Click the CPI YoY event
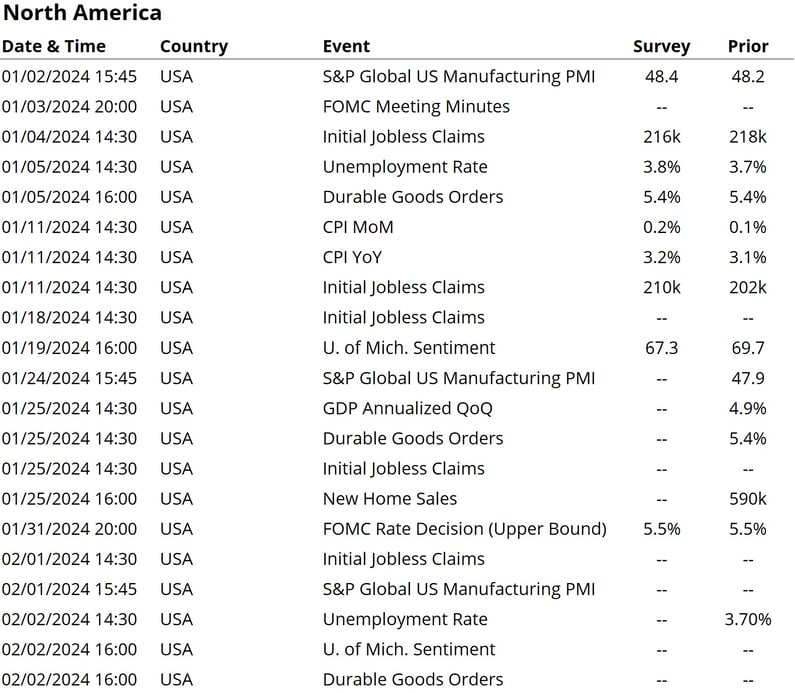Screen dimensions: 795x693 (352, 257)
